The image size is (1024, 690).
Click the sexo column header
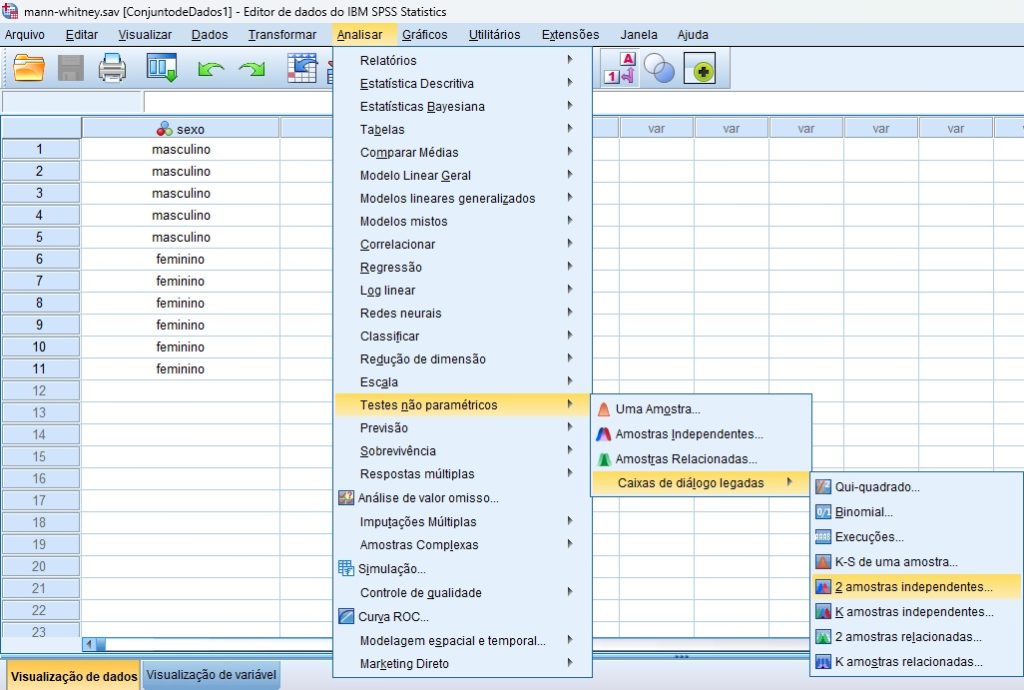pyautogui.click(x=180, y=129)
